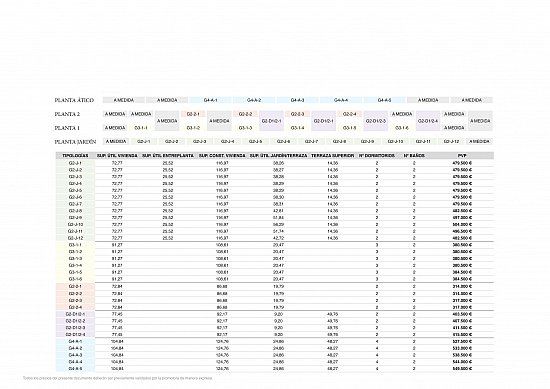This screenshot has width=550, height=389.
Task: Select the G3-1-1 typology cell in table
Action: coord(75,245)
